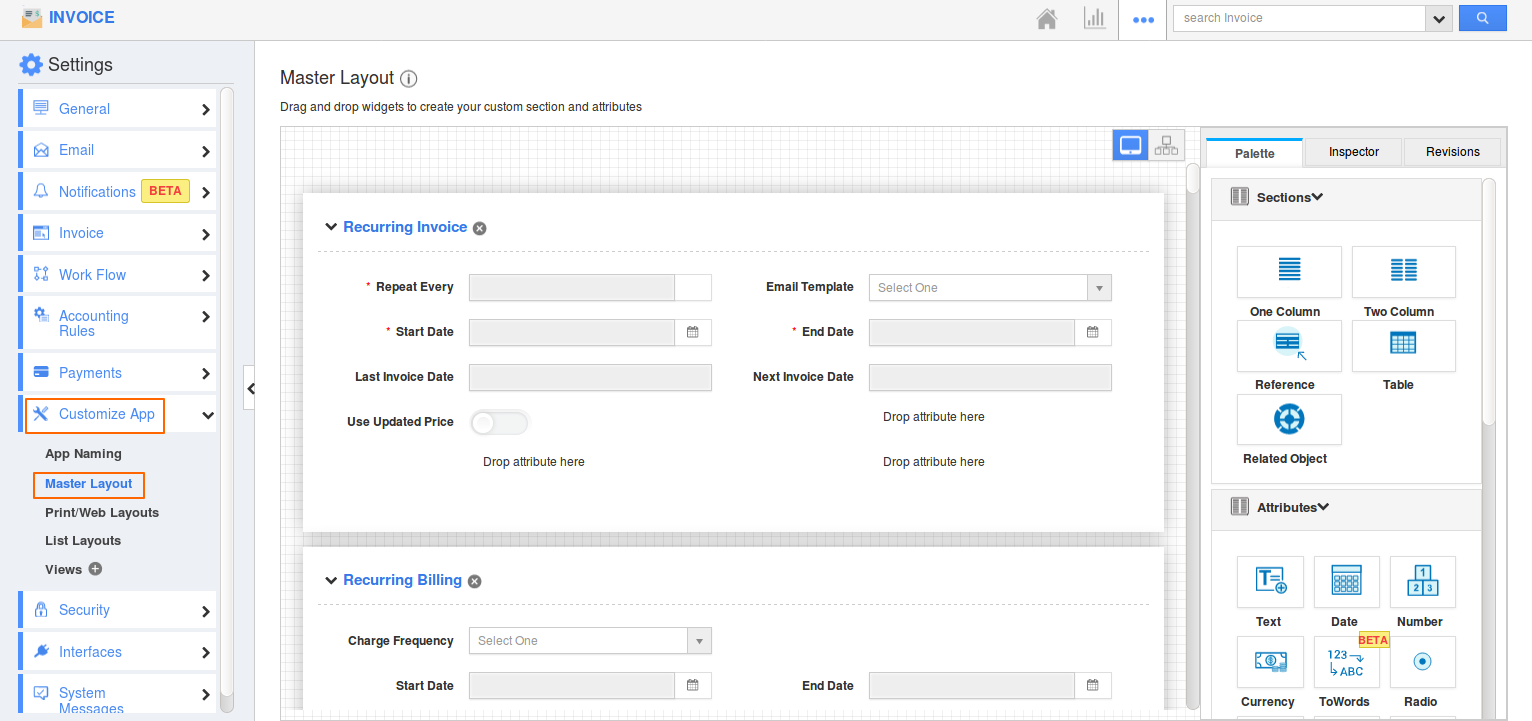Open the more options ellipsis icon
Image resolution: width=1532 pixels, height=721 pixels.
(x=1143, y=20)
